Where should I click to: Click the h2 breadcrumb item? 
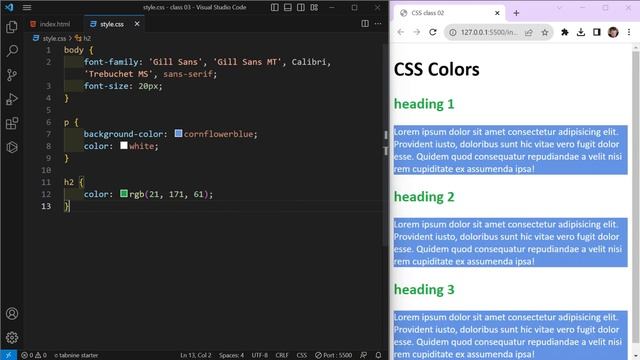(83, 38)
